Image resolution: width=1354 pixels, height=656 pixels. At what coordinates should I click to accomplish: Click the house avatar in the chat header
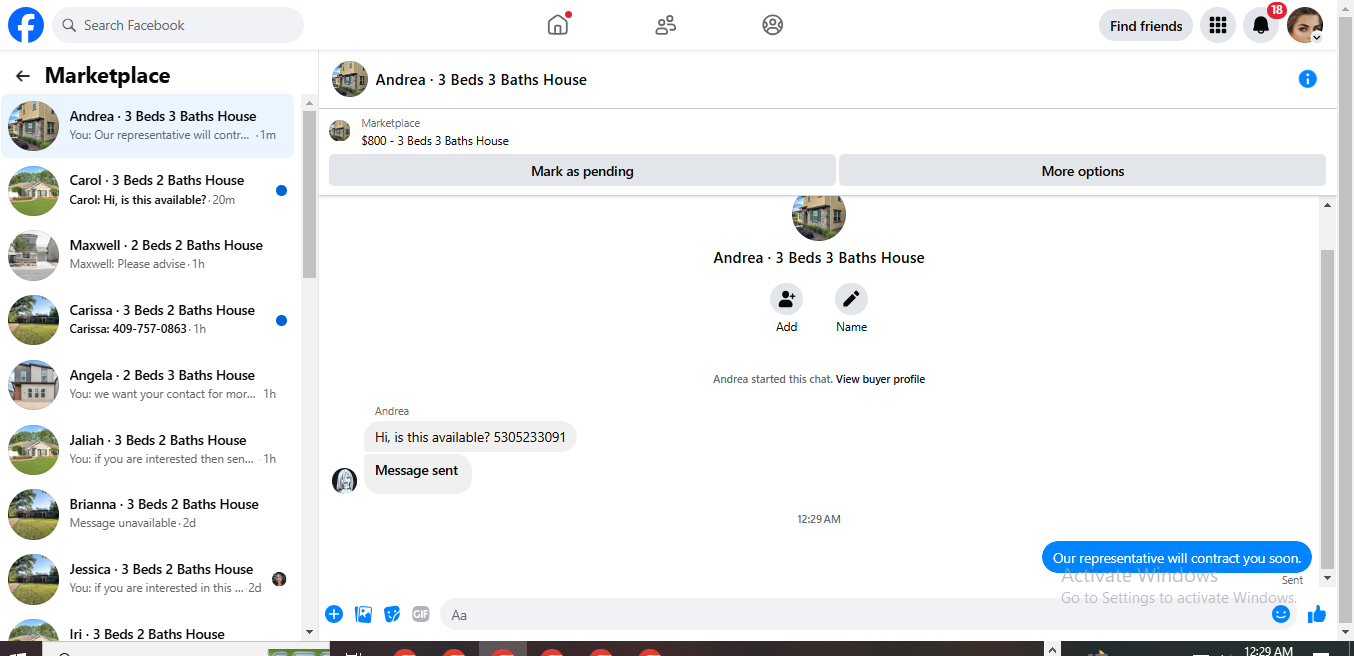pos(350,79)
